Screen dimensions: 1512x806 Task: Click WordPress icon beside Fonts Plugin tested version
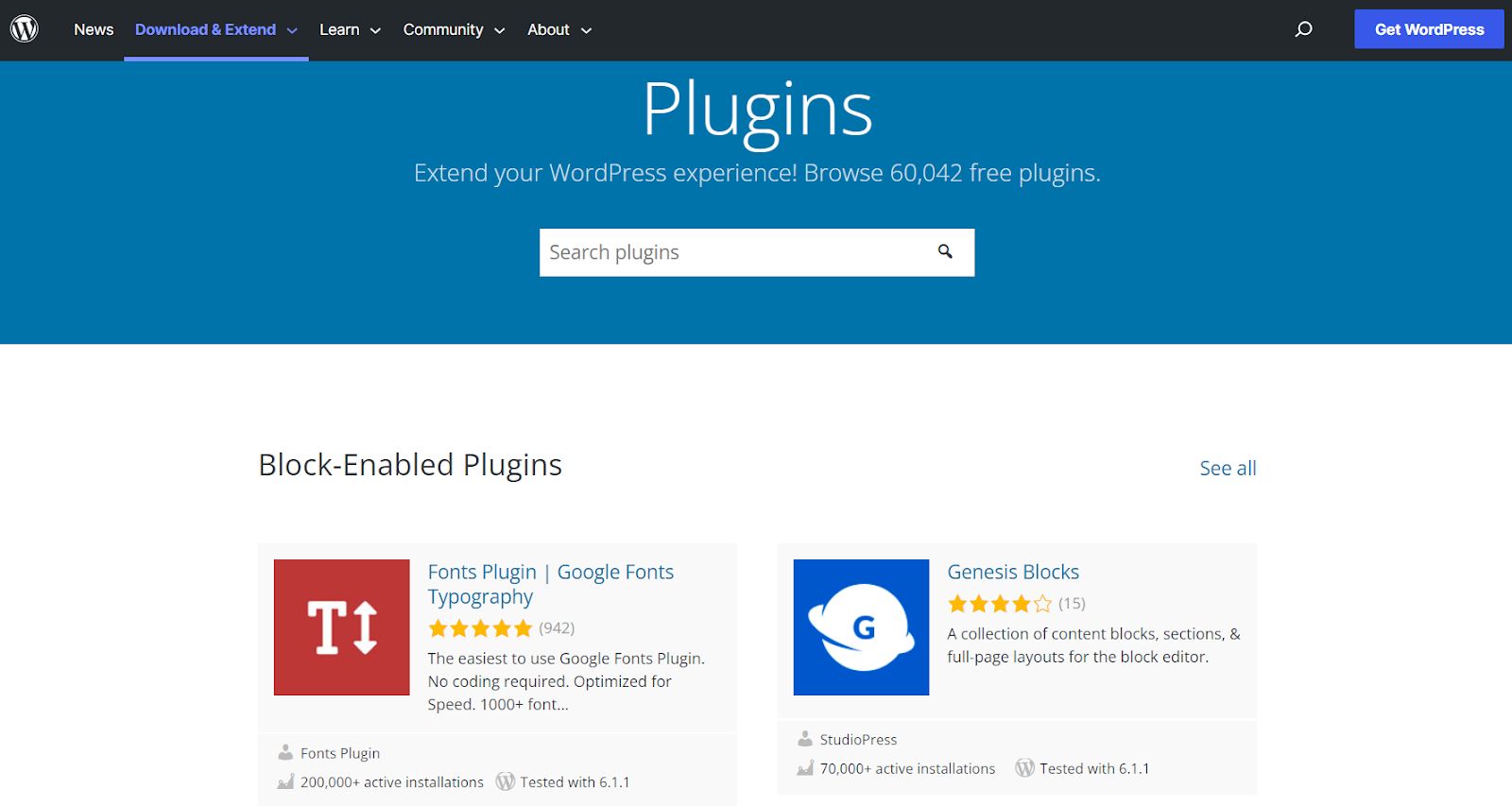tap(506, 781)
